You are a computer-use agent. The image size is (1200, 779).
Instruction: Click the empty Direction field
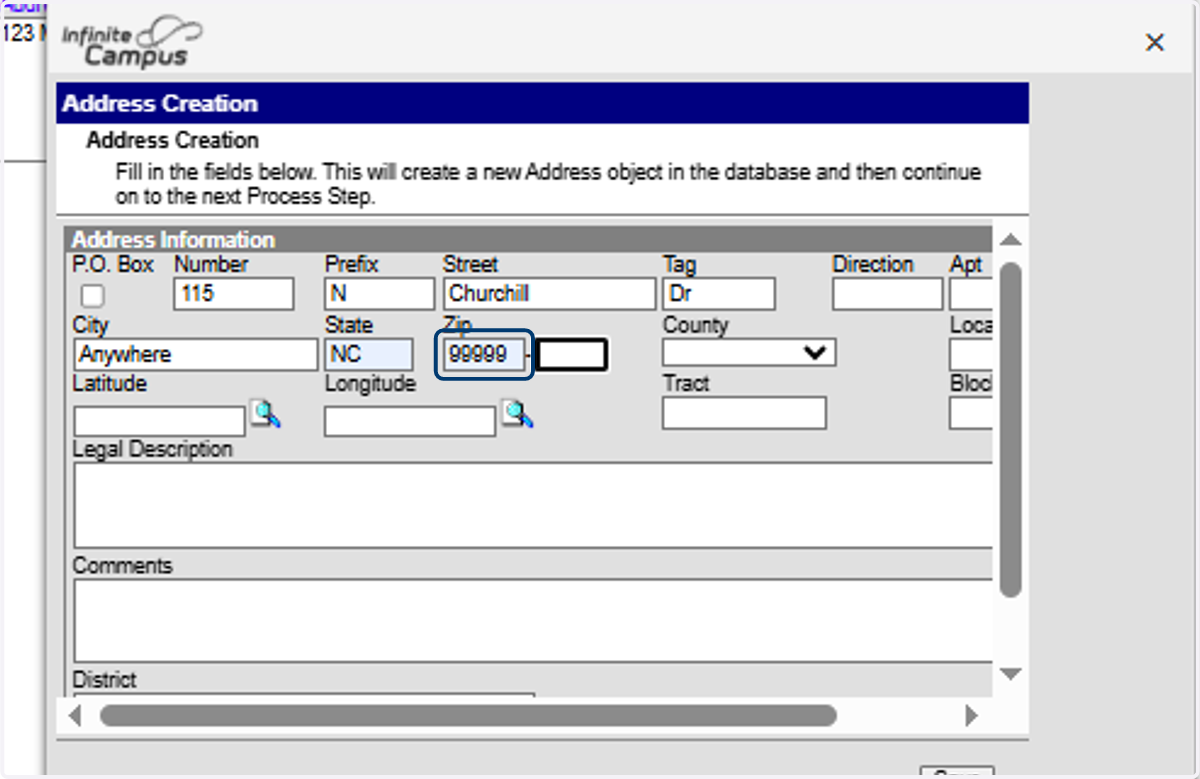(888, 294)
